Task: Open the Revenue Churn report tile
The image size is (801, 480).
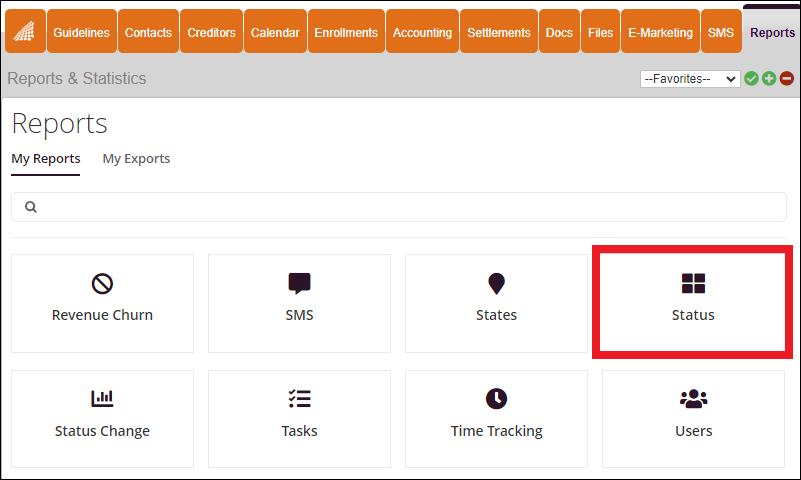Action: [102, 303]
